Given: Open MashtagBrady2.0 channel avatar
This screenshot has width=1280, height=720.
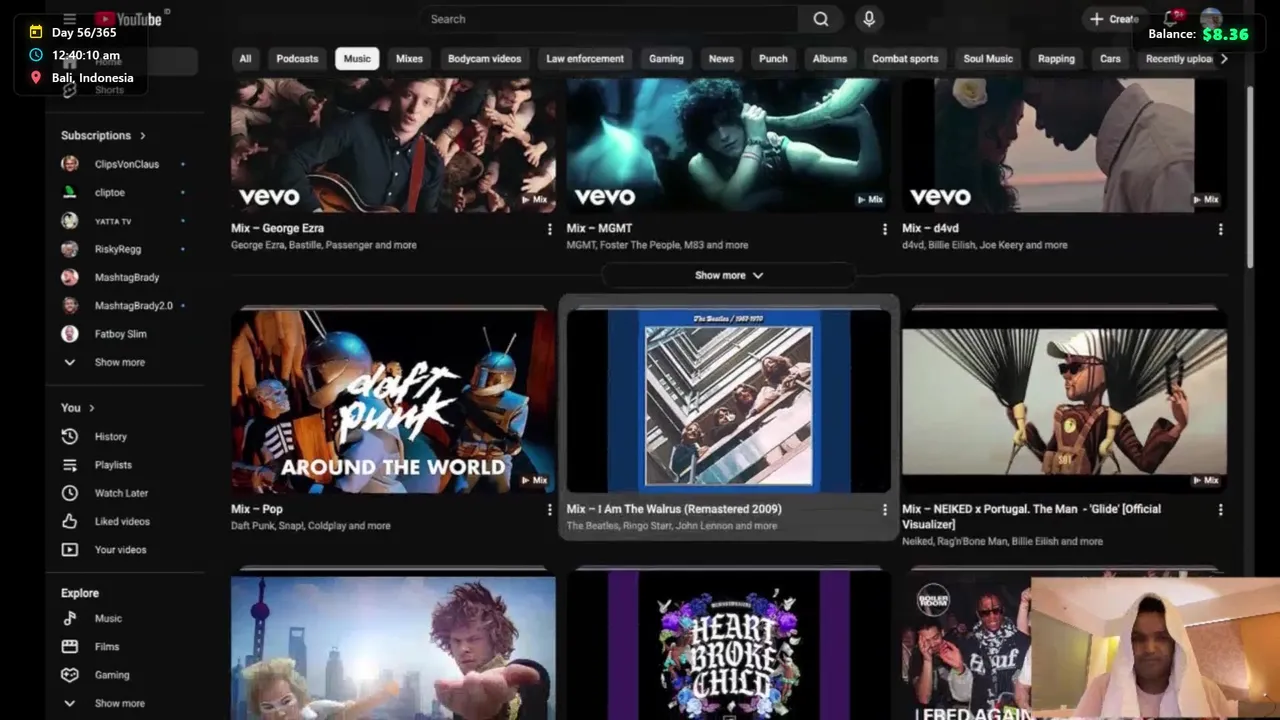Looking at the screenshot, I should [70, 305].
